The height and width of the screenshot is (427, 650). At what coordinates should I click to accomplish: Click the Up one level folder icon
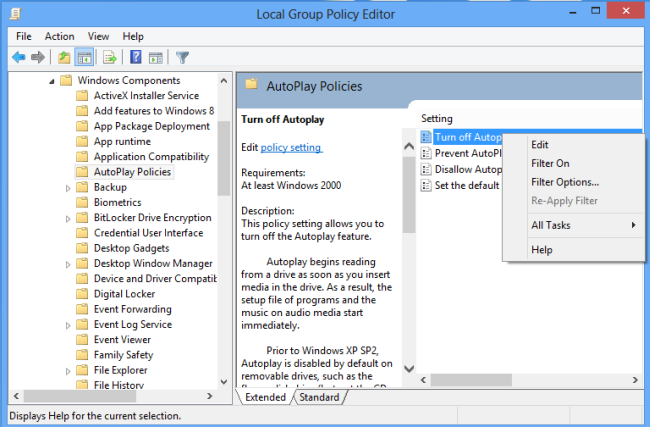64,57
